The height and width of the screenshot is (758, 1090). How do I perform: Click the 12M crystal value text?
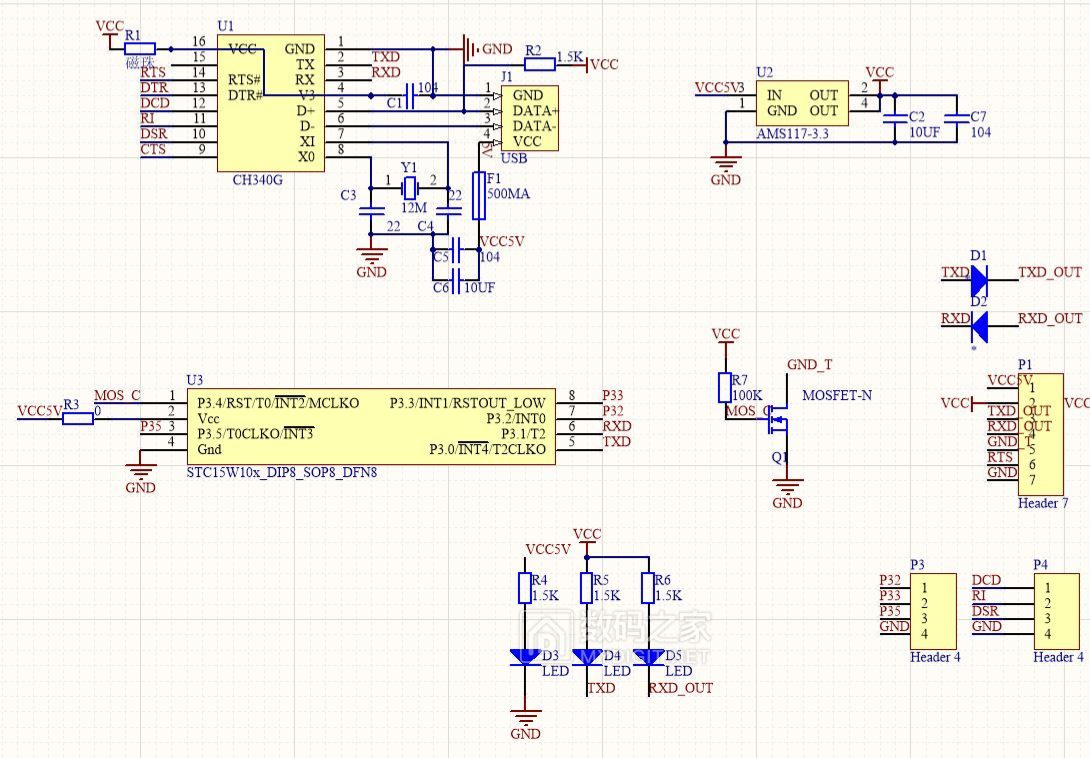click(x=414, y=208)
